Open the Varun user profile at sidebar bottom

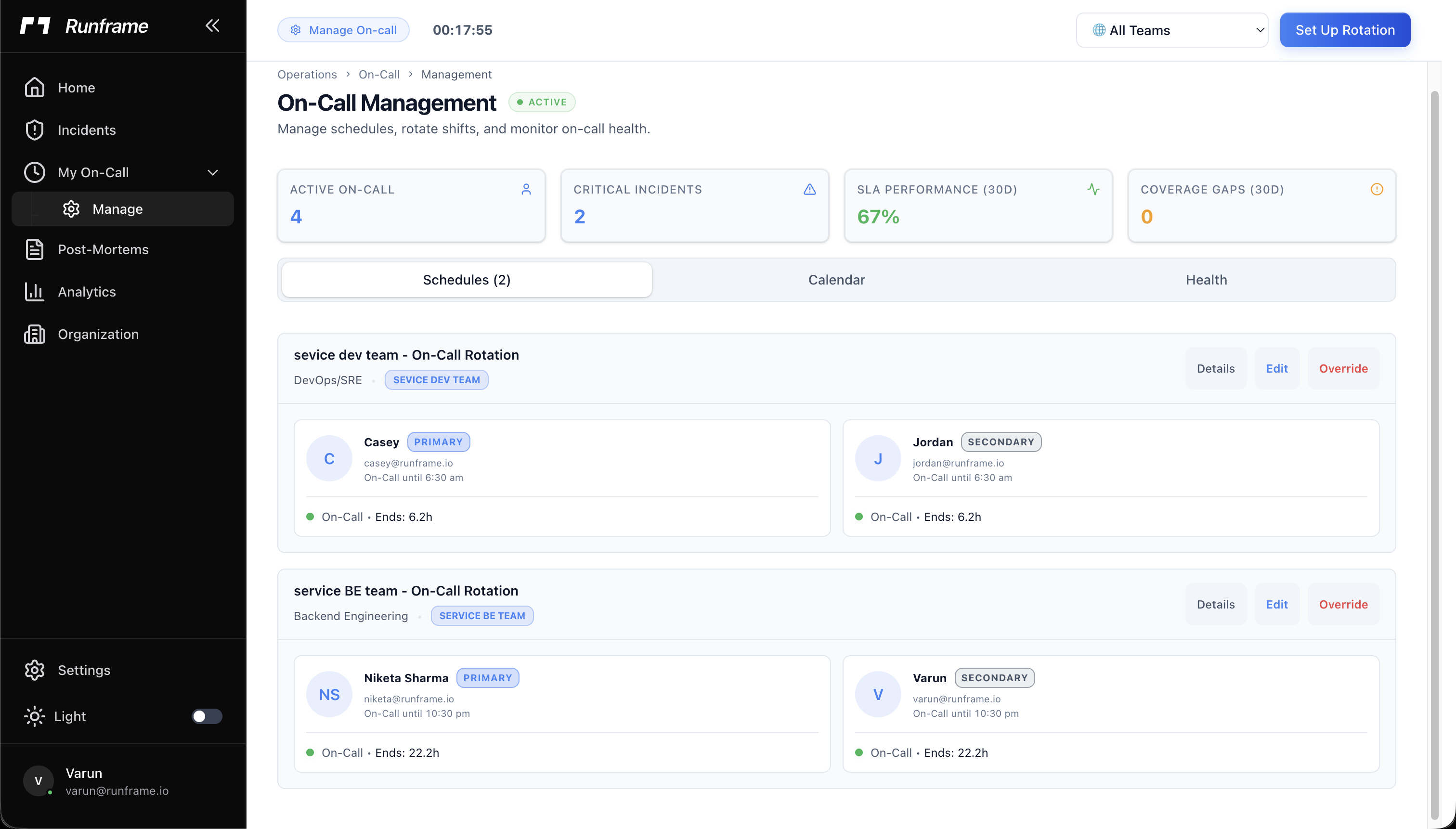[x=97, y=781]
